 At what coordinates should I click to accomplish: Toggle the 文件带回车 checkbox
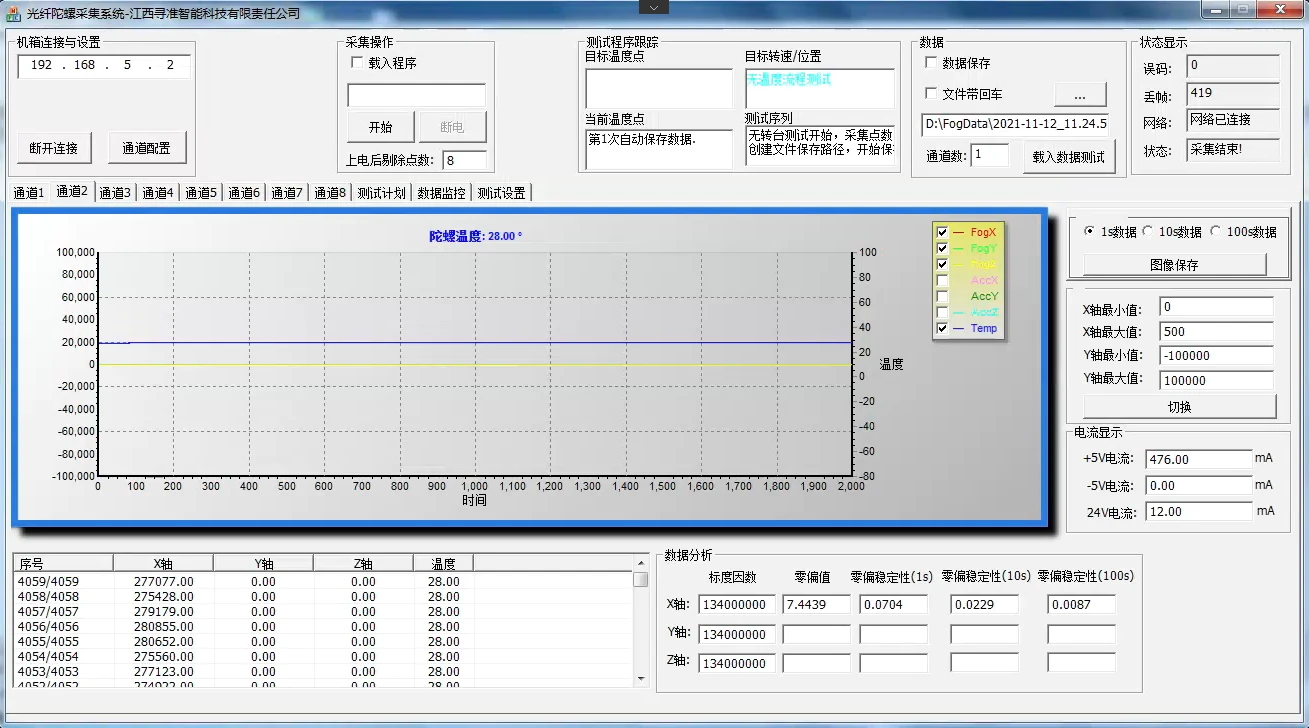[x=931, y=94]
